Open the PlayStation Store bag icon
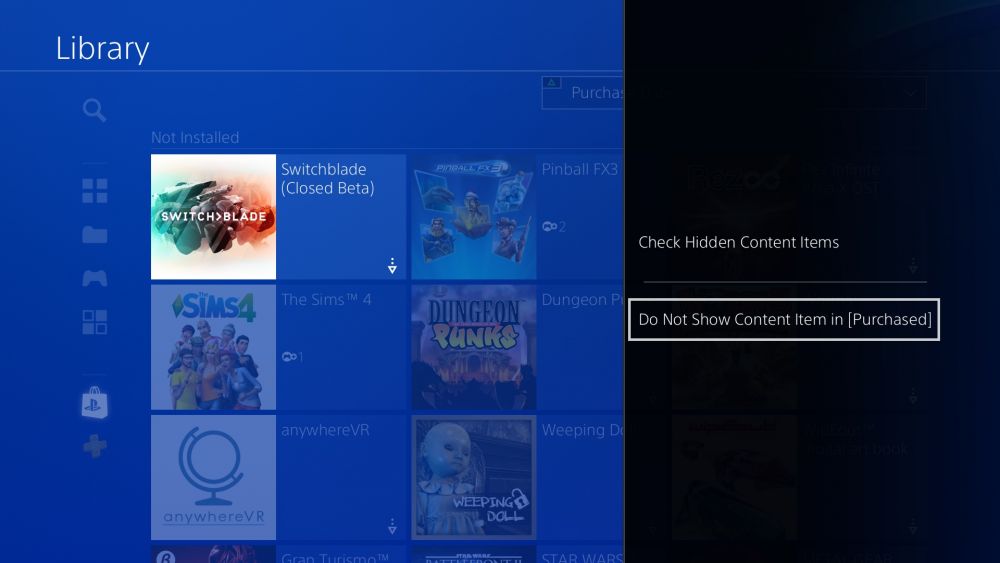This screenshot has width=1000, height=563. (x=94, y=403)
